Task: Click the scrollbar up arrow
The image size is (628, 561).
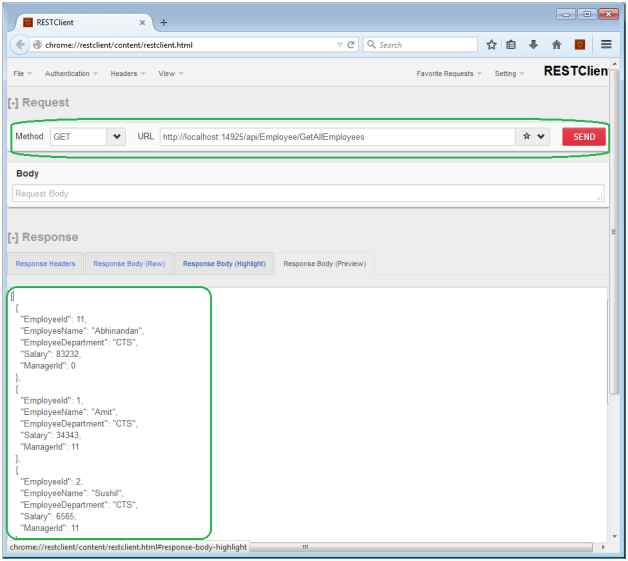Action: 614,64
